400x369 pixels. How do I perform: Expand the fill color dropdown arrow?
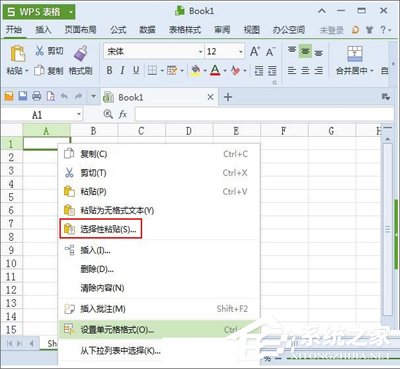click(x=205, y=71)
